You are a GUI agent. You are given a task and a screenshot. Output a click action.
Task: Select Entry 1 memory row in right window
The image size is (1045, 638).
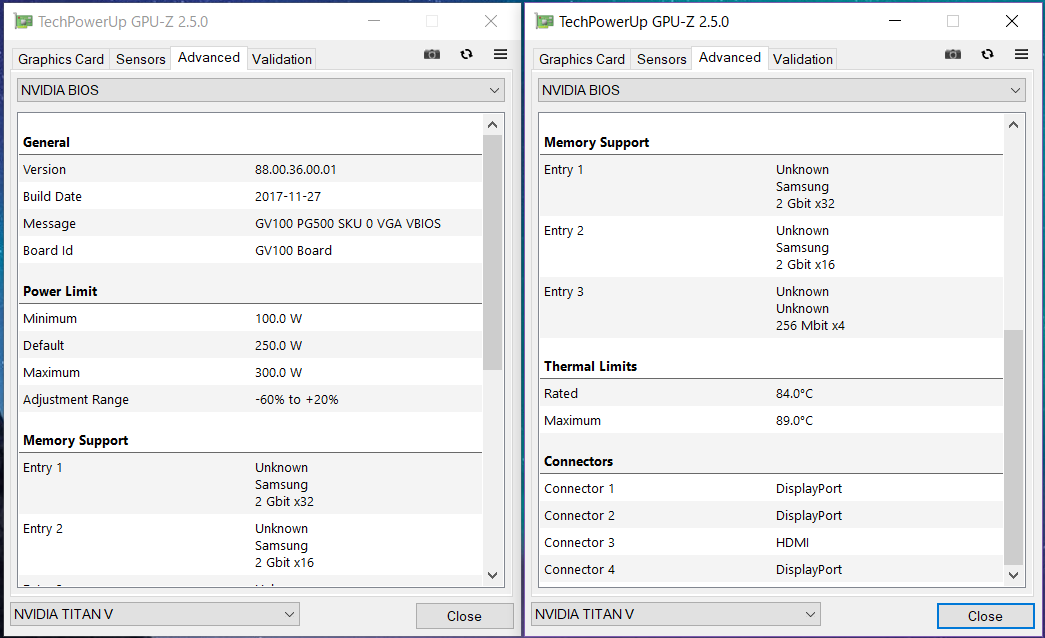pyautogui.click(x=772, y=187)
